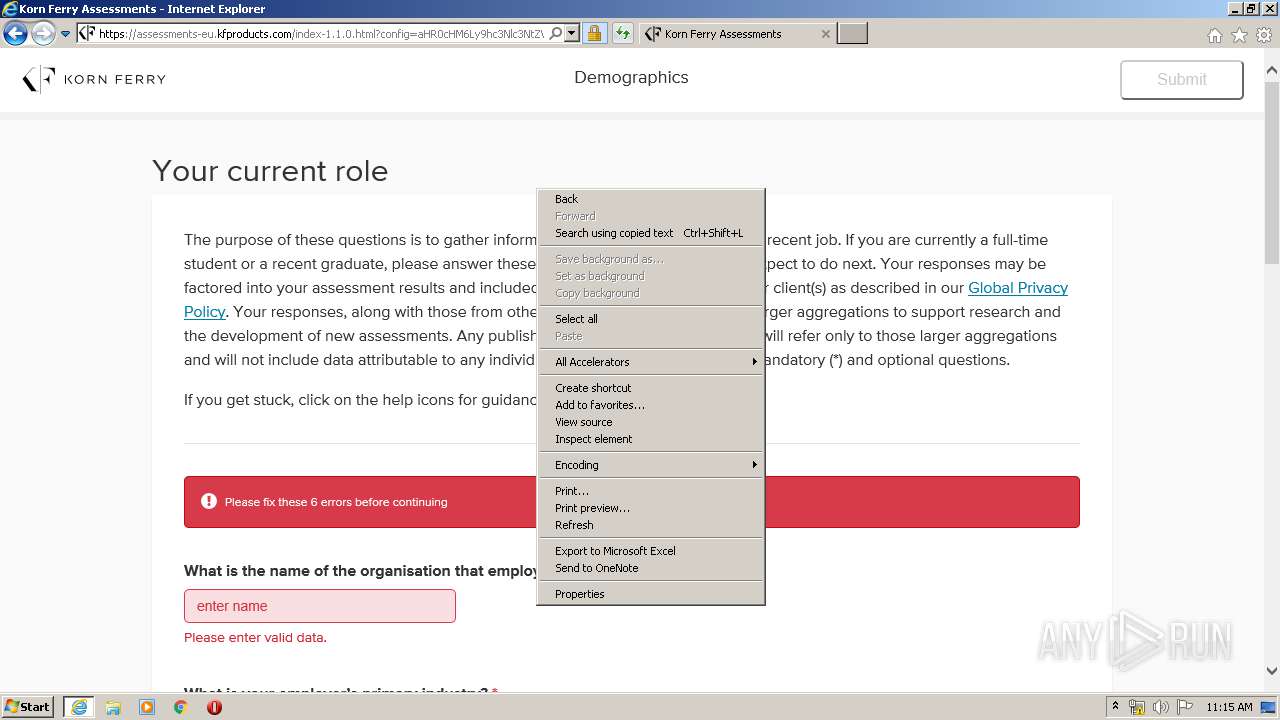Choose Select all in context menu
This screenshot has height=720, width=1280.
click(651, 319)
